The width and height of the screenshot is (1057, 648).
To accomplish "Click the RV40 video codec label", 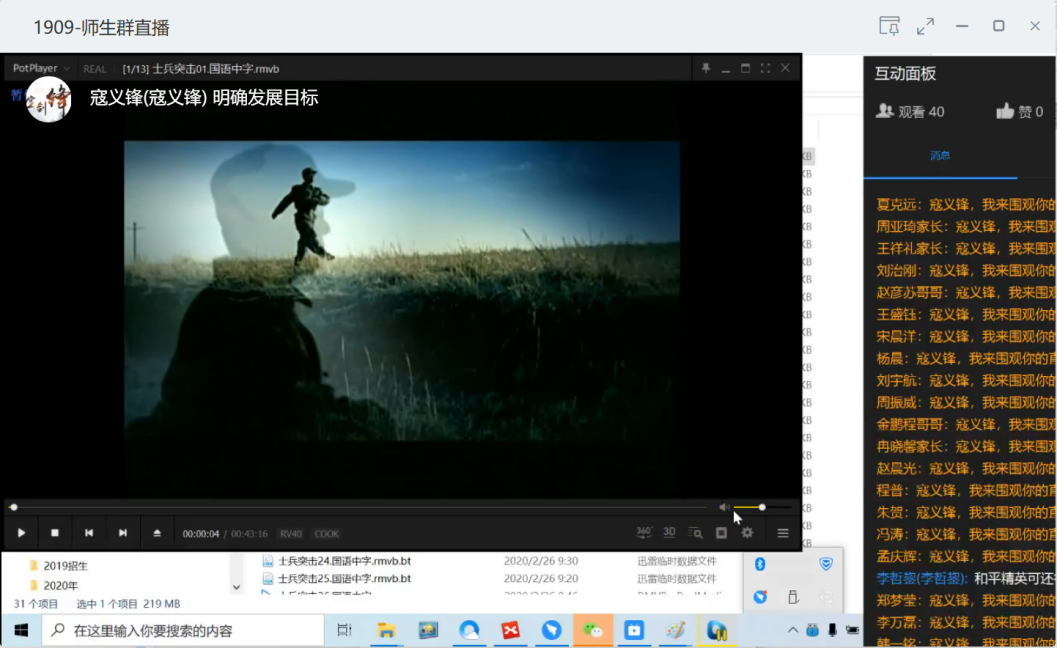I will point(291,534).
